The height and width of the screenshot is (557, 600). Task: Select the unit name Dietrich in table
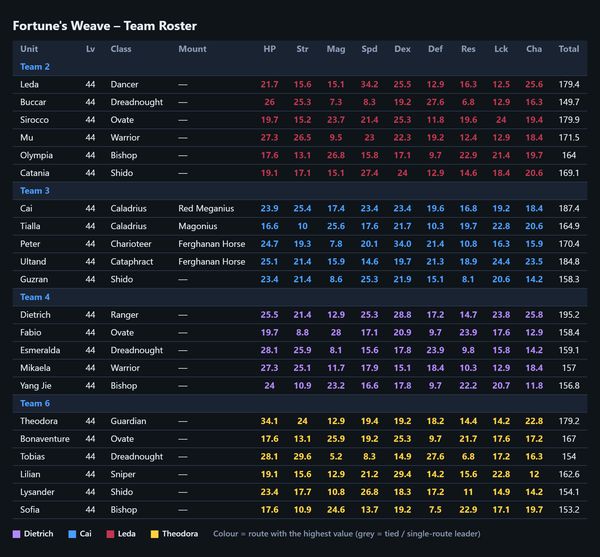36,315
